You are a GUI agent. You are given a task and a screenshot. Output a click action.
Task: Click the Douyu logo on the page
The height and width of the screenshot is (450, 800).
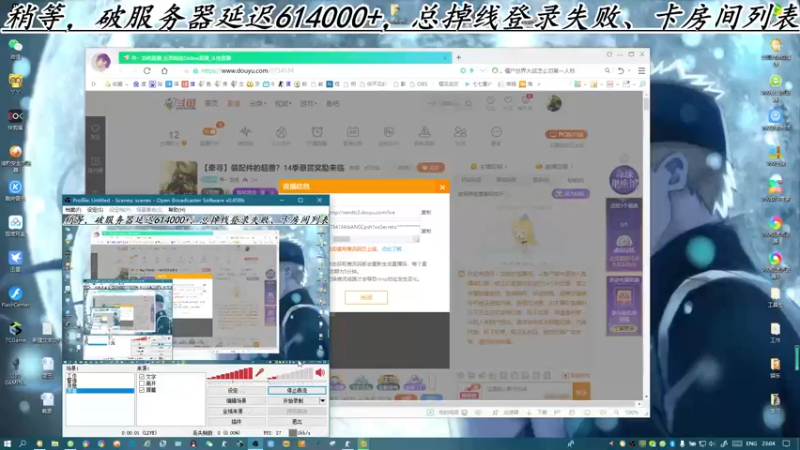point(180,104)
